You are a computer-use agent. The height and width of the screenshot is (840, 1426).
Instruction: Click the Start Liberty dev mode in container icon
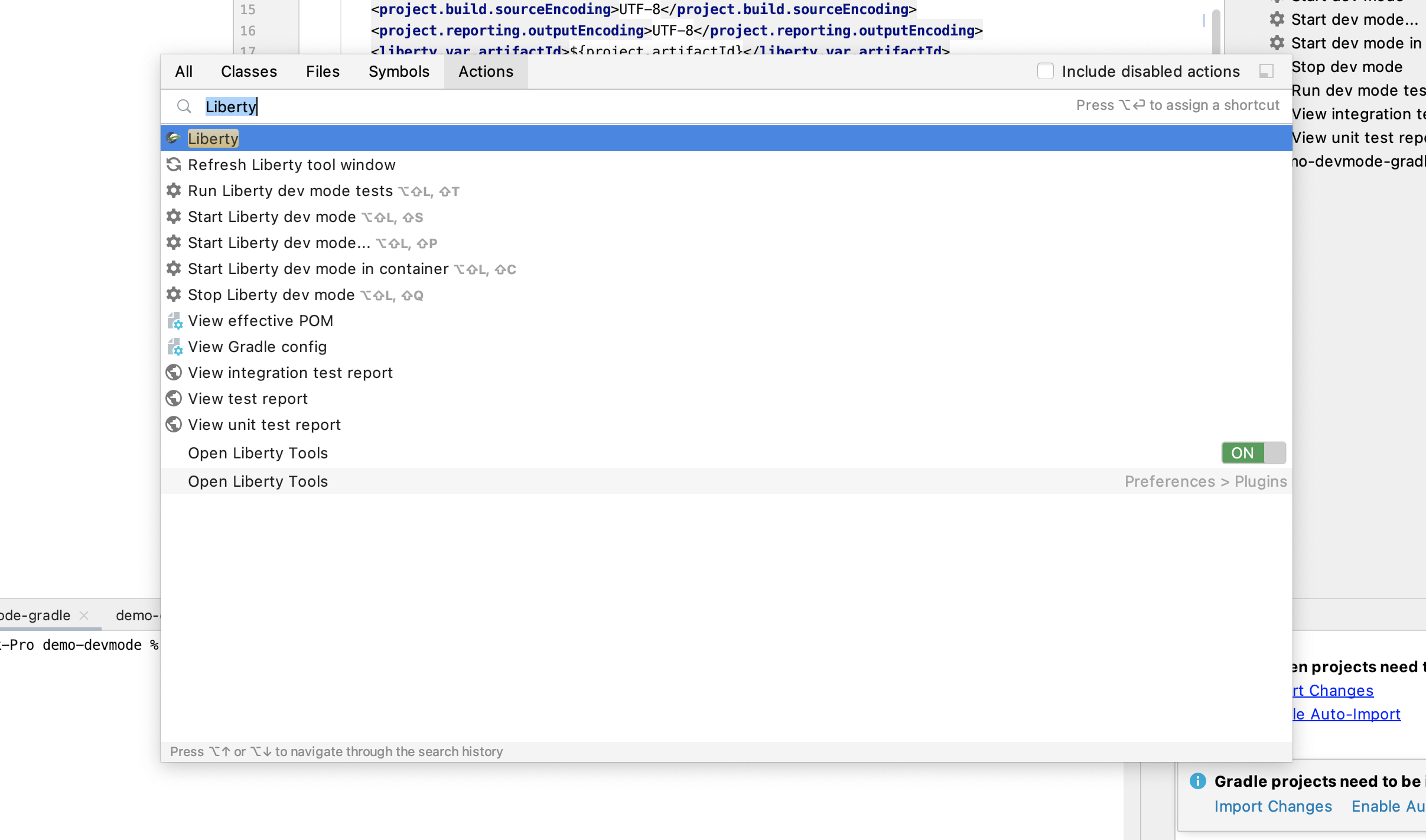point(174,268)
